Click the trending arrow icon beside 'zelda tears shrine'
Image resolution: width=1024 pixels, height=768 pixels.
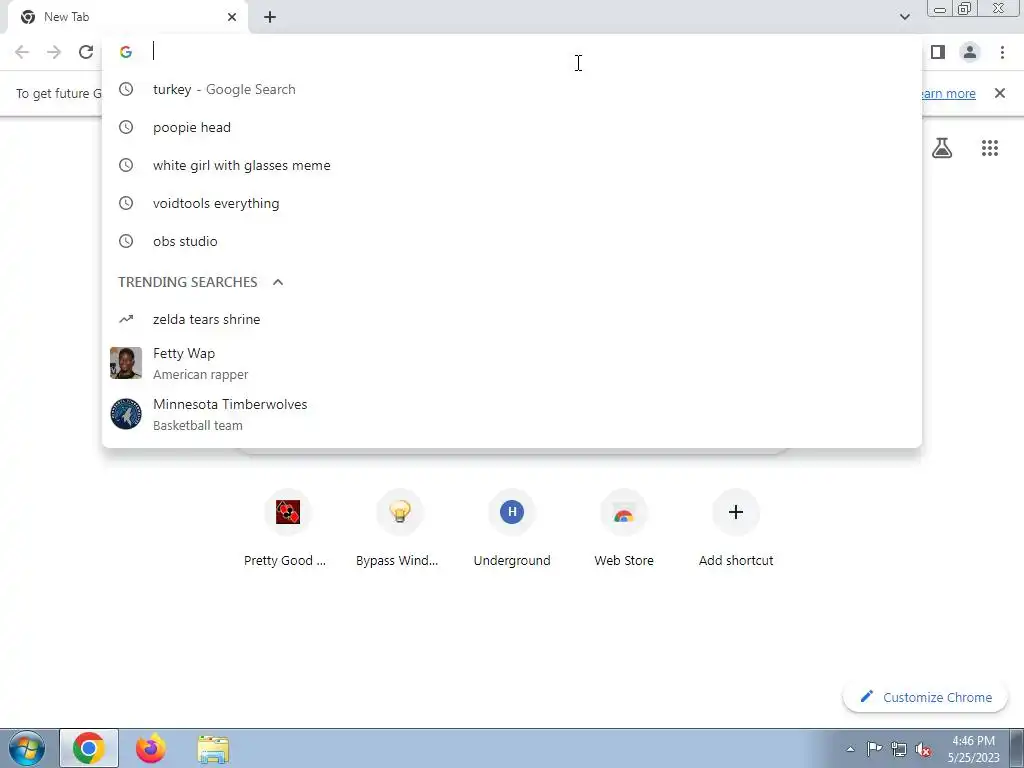[126, 319]
